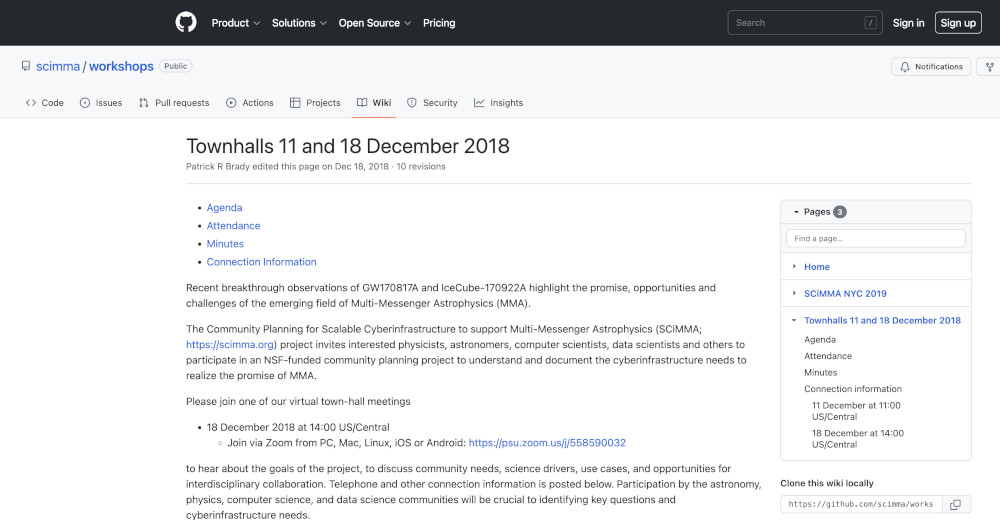Click the repository icon beside scimma
This screenshot has width=1000, height=520.
pos(26,67)
